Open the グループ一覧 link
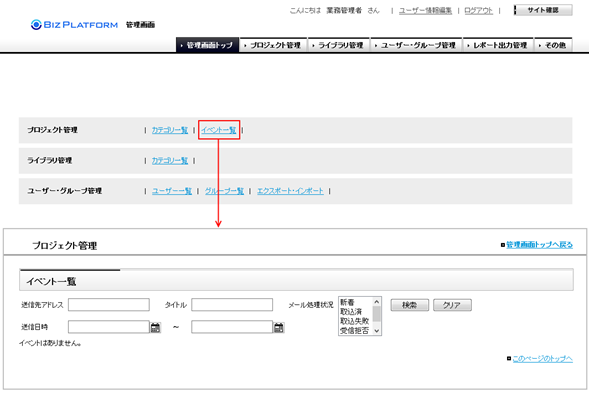The height and width of the screenshot is (398, 589). 224,191
